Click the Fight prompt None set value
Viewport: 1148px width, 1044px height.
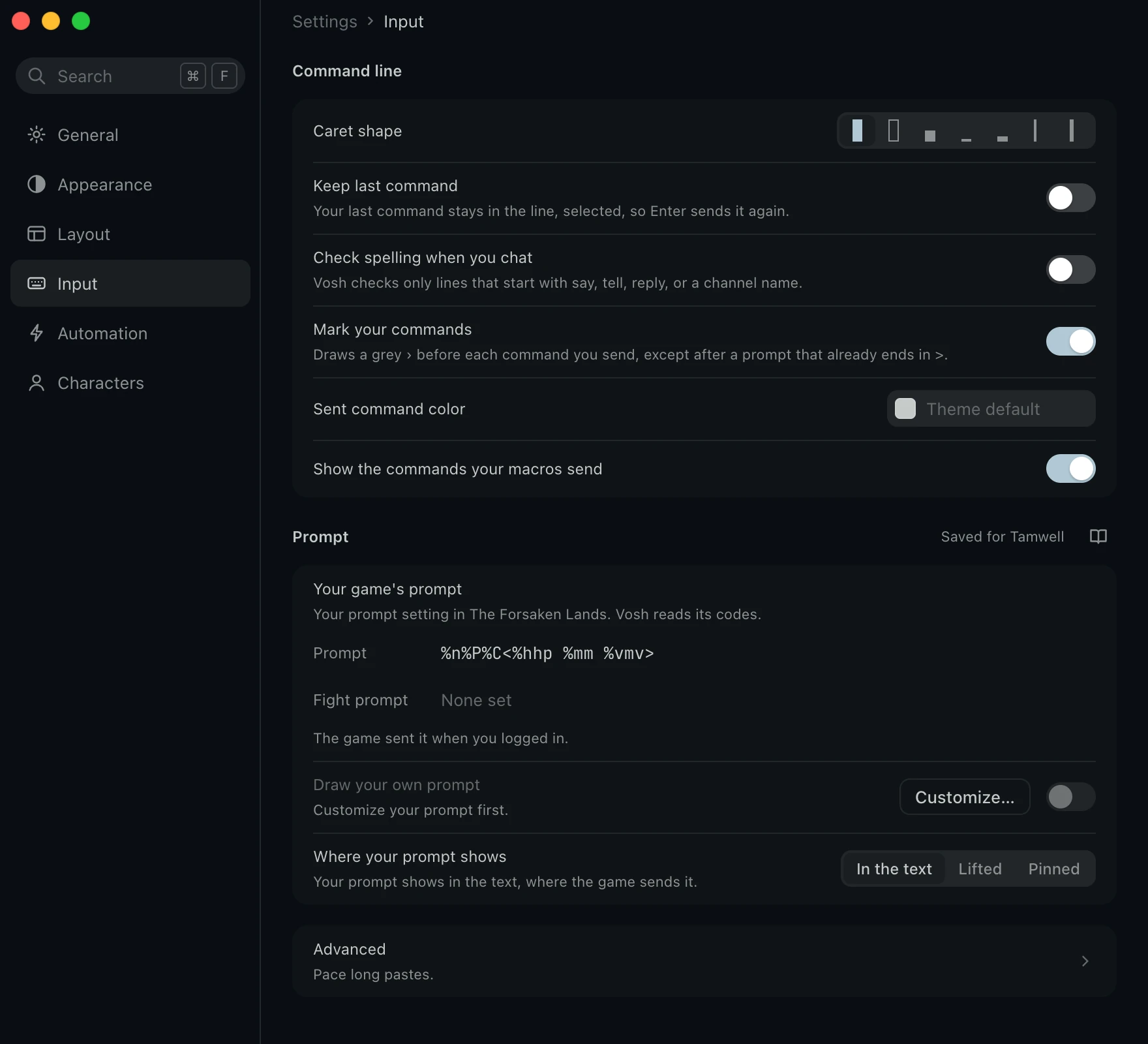click(x=476, y=700)
